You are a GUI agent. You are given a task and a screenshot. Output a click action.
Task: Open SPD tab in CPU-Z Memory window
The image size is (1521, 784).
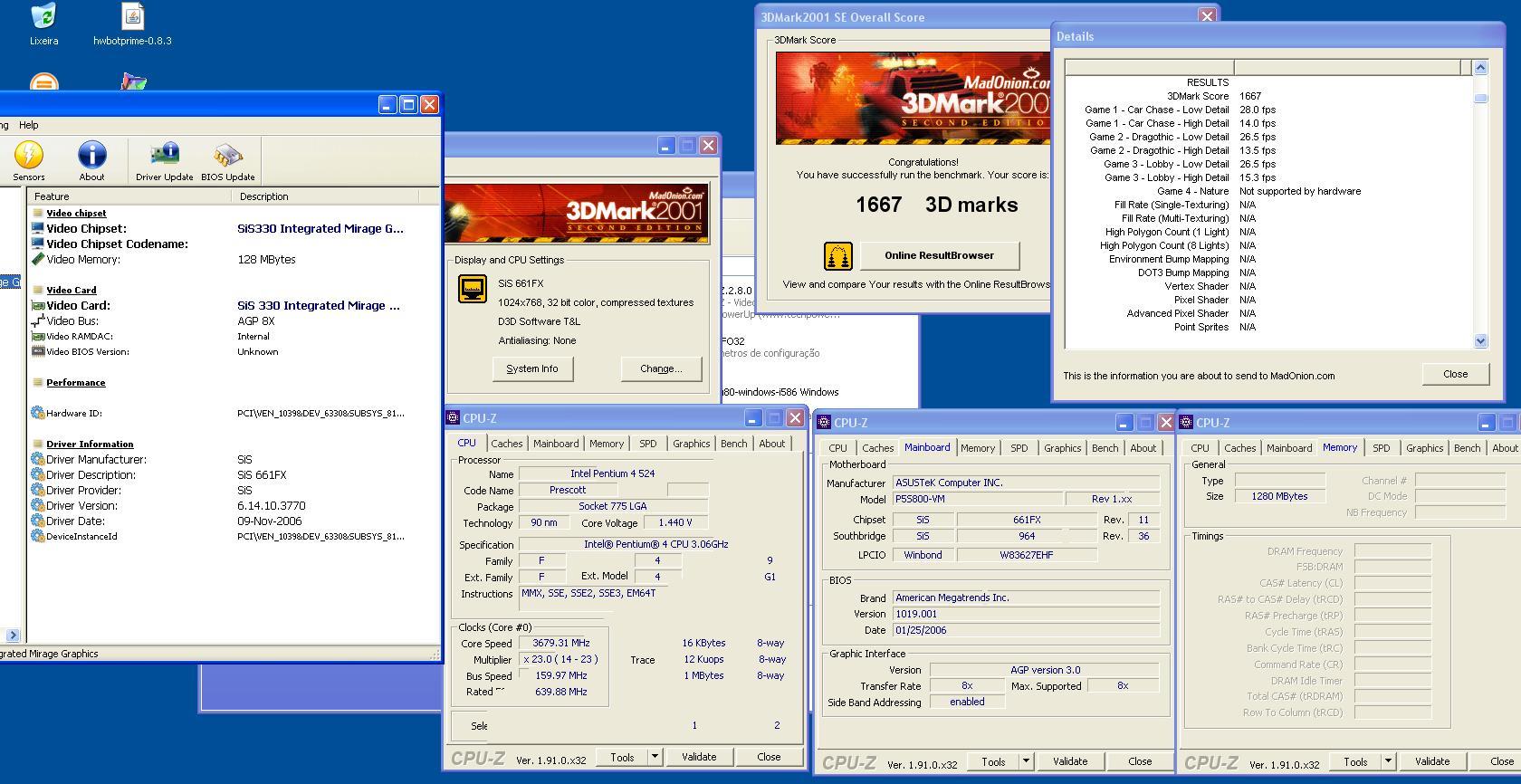1381,448
